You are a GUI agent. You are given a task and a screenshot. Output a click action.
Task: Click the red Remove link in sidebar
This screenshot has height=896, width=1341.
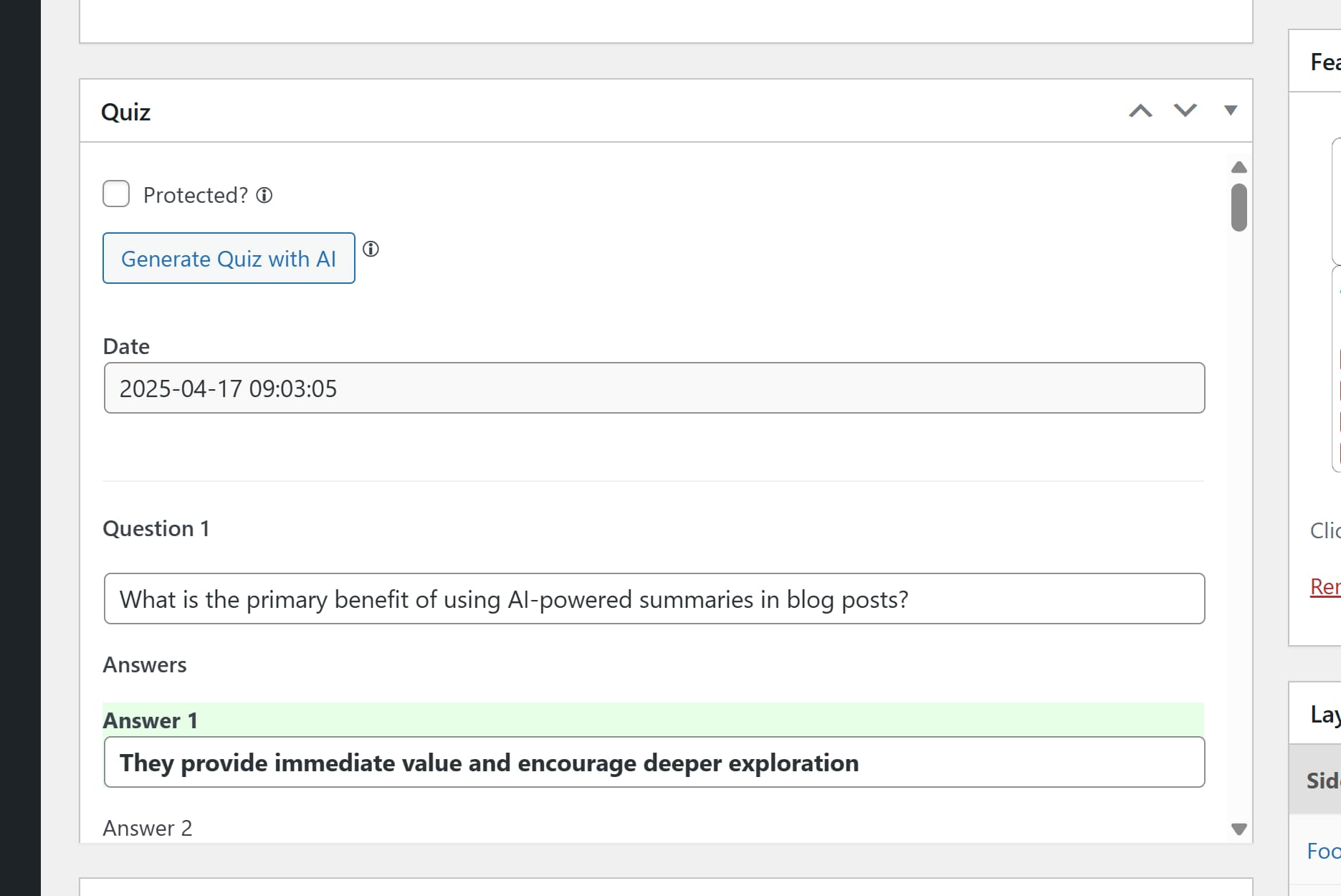(x=1325, y=586)
